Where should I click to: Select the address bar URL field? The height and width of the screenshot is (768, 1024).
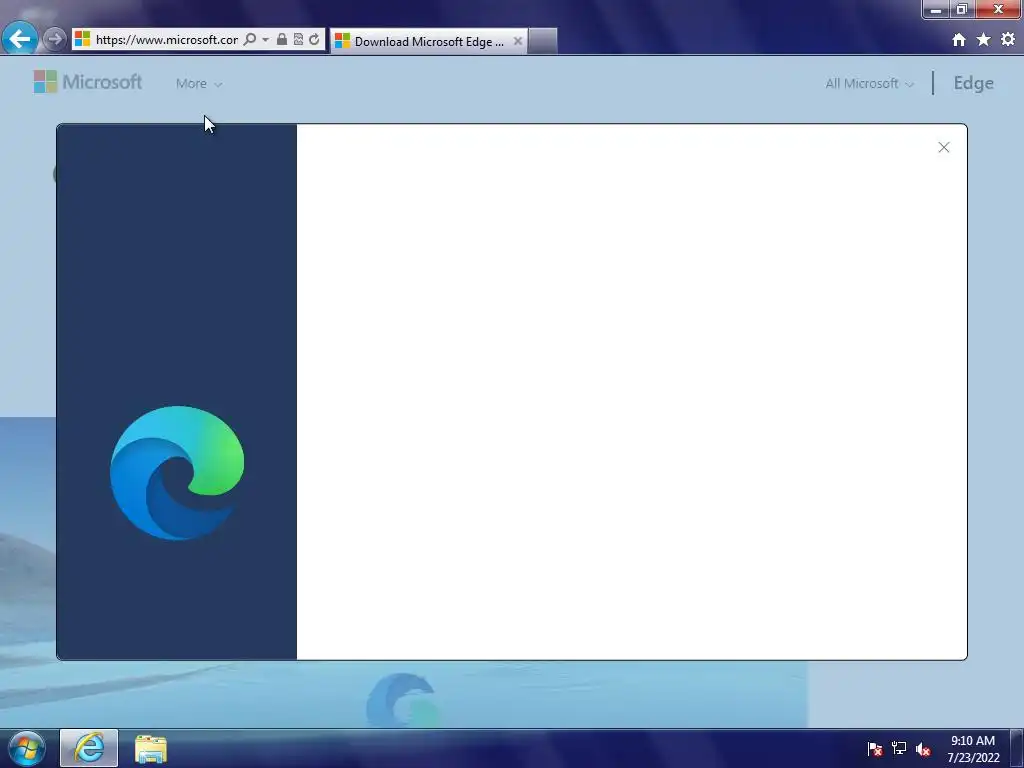167,40
